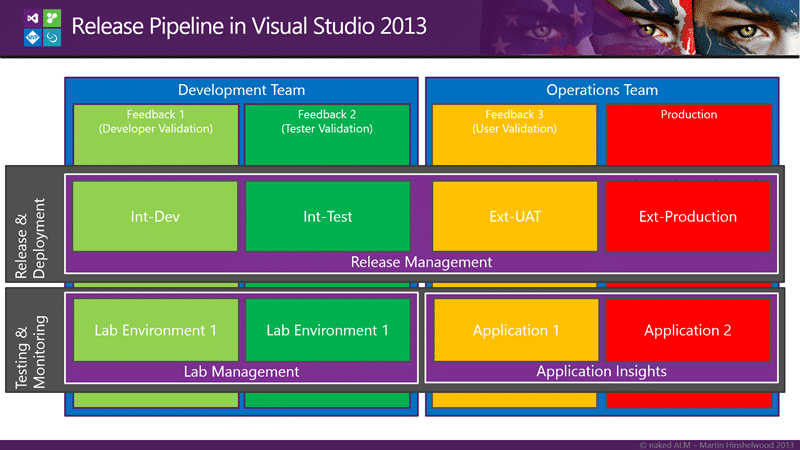
Task: Click the teal swirl logo icon
Action: (x=52, y=37)
